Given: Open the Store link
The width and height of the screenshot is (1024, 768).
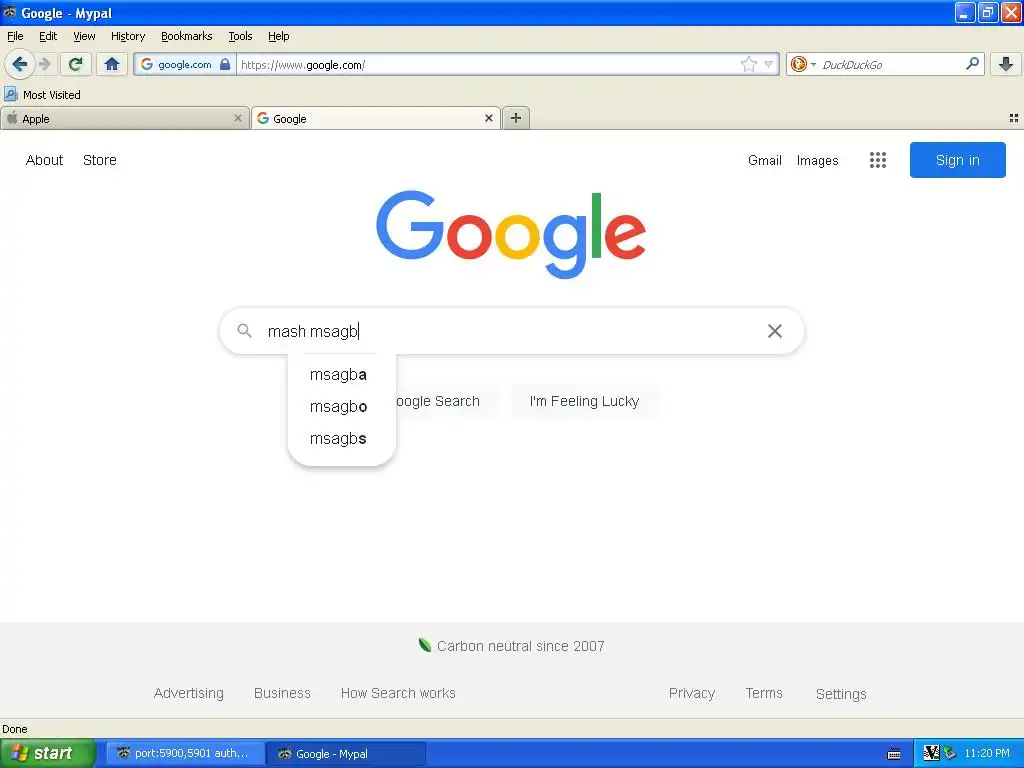Looking at the screenshot, I should (x=100, y=160).
